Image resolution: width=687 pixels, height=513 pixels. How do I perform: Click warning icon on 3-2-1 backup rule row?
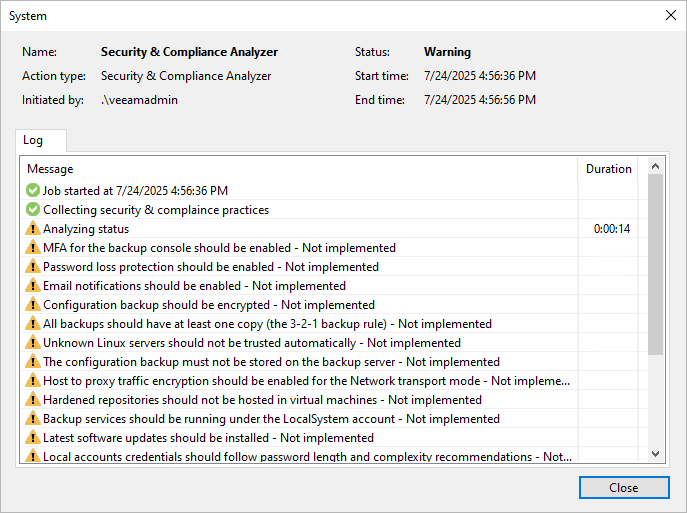(33, 323)
